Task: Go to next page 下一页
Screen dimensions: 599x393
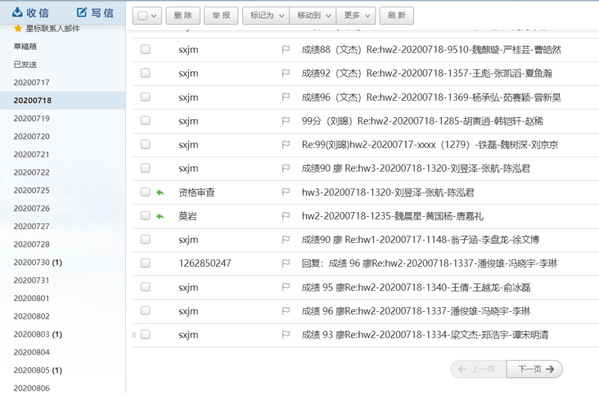Action: pyautogui.click(x=534, y=369)
